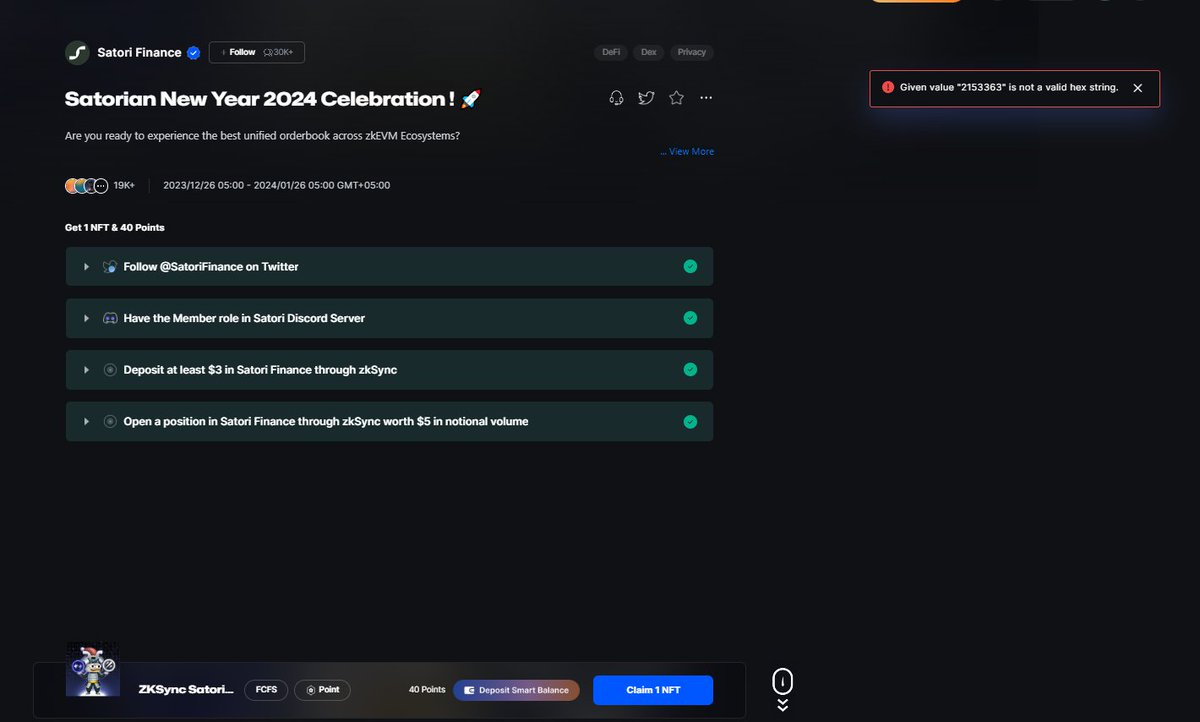Image resolution: width=1200 pixels, height=722 pixels.
Task: Favorite the campaign with star icon
Action: (677, 97)
